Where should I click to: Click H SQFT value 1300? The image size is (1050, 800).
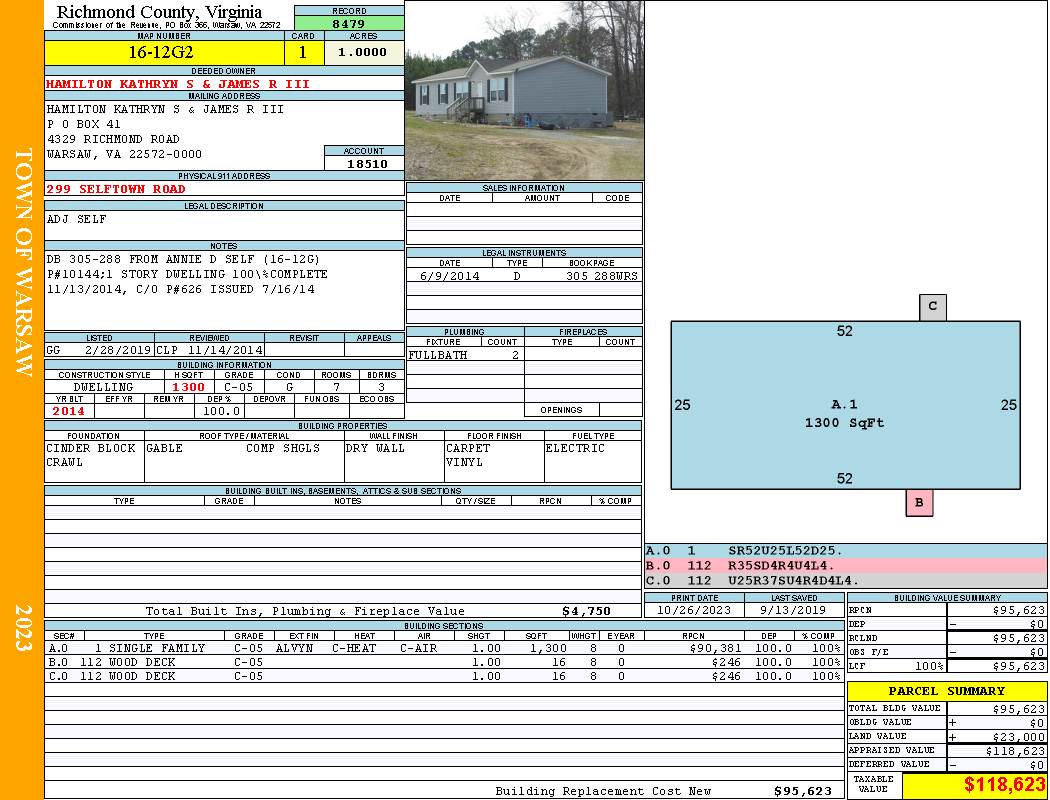coord(188,387)
